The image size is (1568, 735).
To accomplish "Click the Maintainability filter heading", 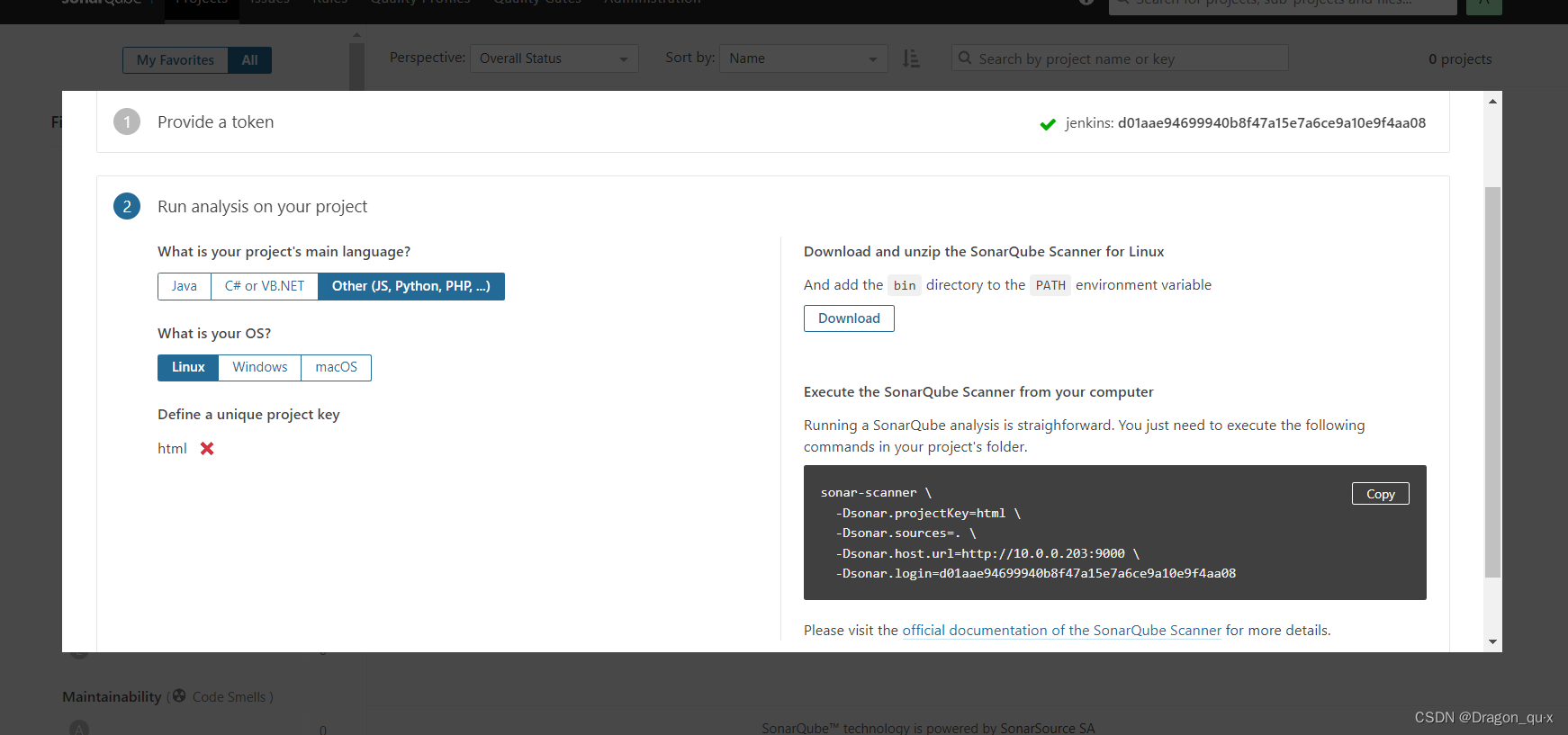I will click(112, 697).
